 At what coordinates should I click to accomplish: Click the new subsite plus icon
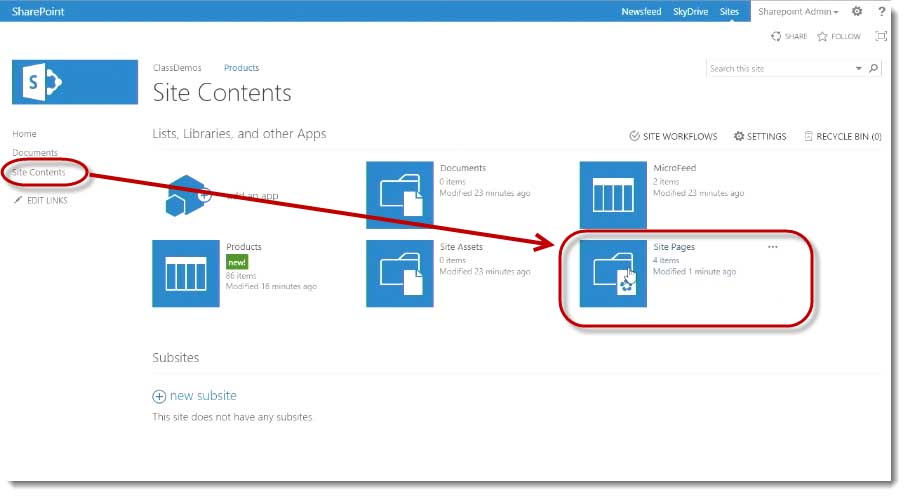(159, 397)
